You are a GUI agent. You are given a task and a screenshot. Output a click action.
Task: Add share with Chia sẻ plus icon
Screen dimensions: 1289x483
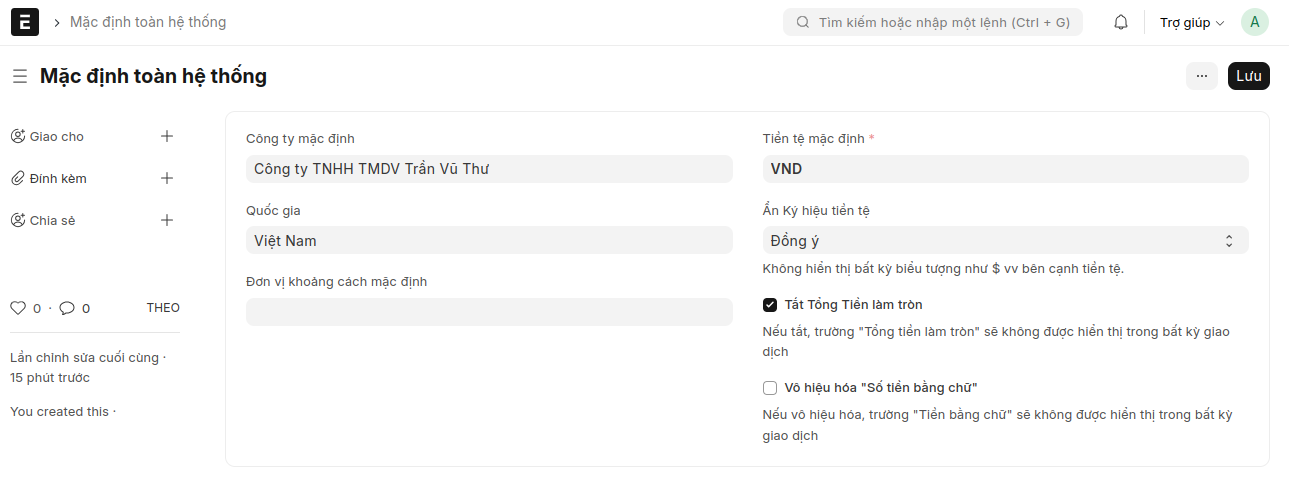[x=167, y=221]
